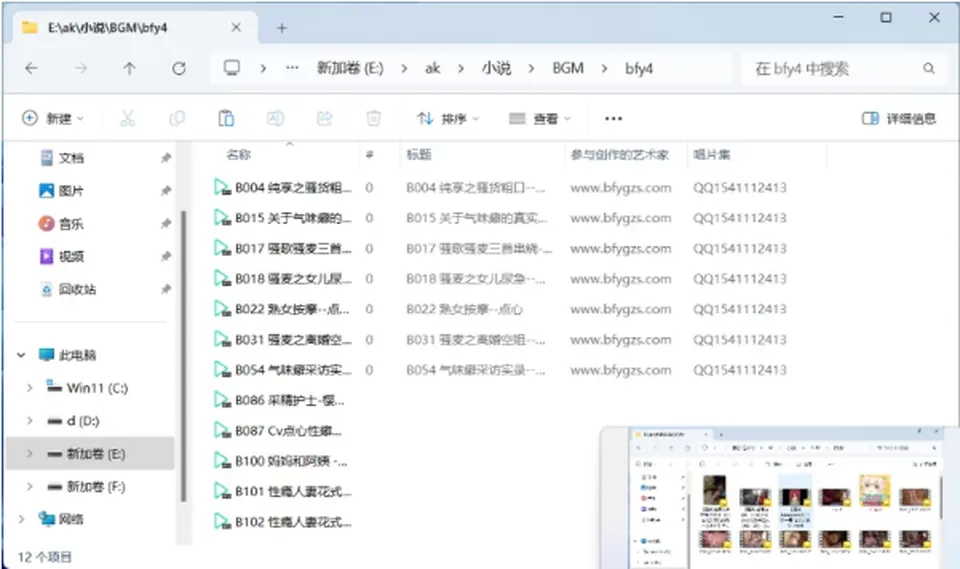Select the file B087 Cv点心
The image size is (960, 569).
[x=288, y=431]
